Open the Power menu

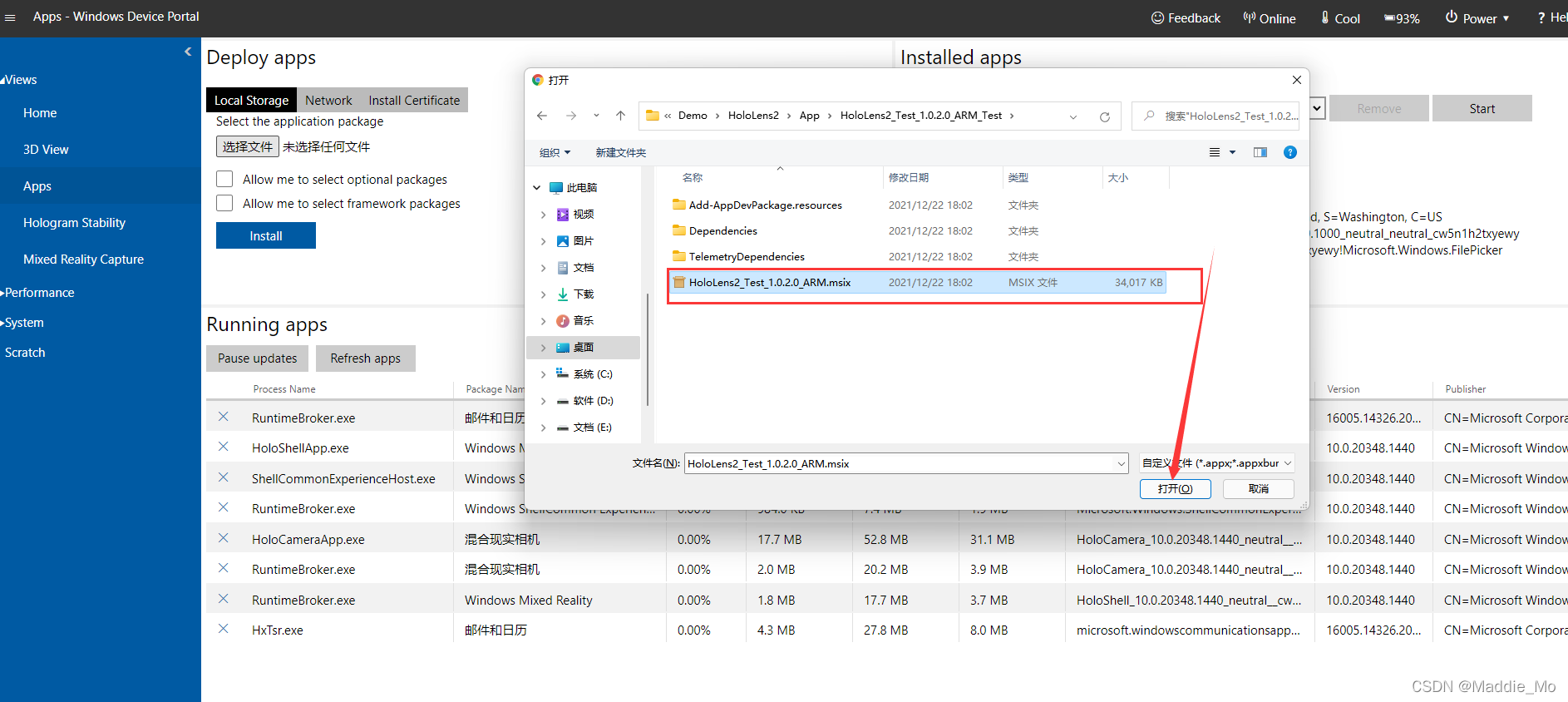pos(1477,17)
